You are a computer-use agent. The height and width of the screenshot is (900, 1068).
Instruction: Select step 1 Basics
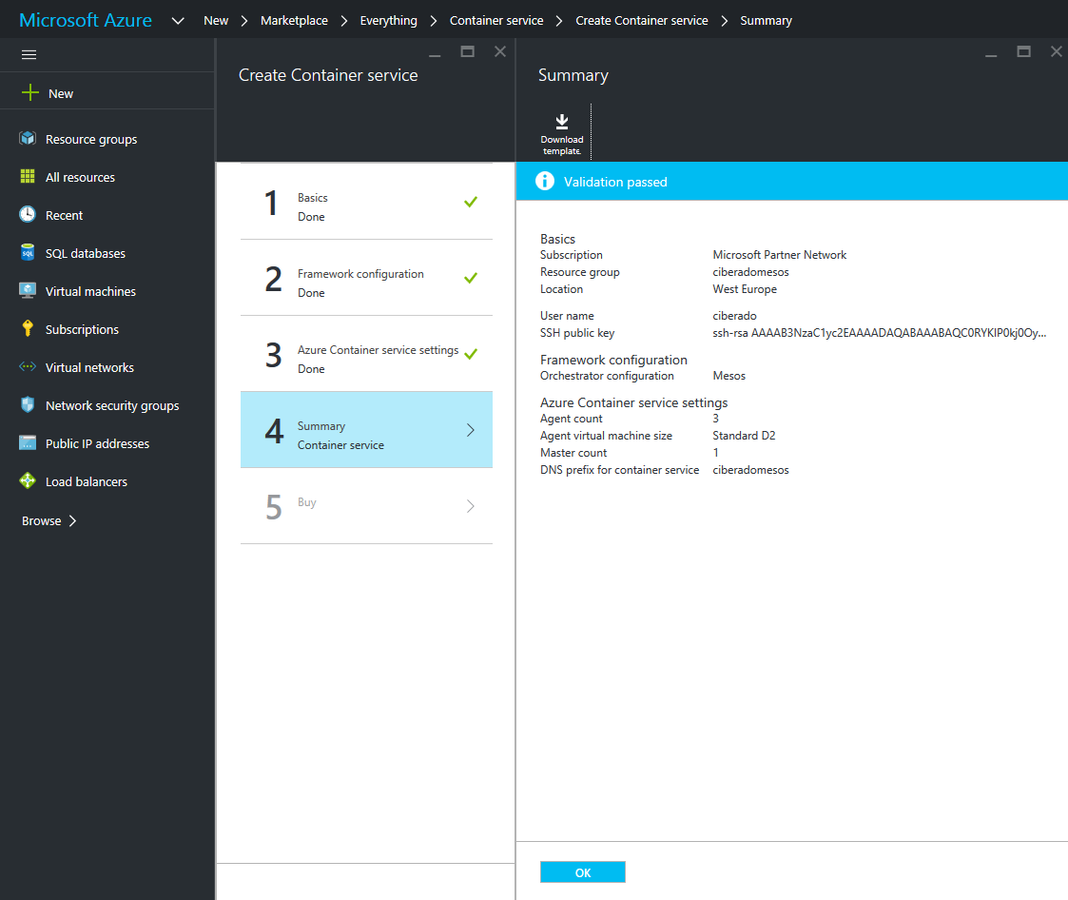coord(366,202)
